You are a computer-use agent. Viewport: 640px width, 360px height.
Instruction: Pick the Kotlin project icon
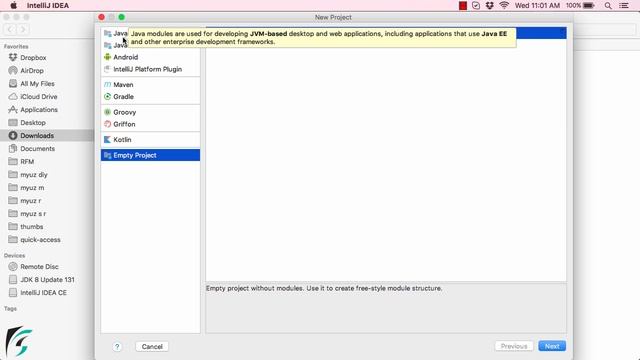pos(107,140)
